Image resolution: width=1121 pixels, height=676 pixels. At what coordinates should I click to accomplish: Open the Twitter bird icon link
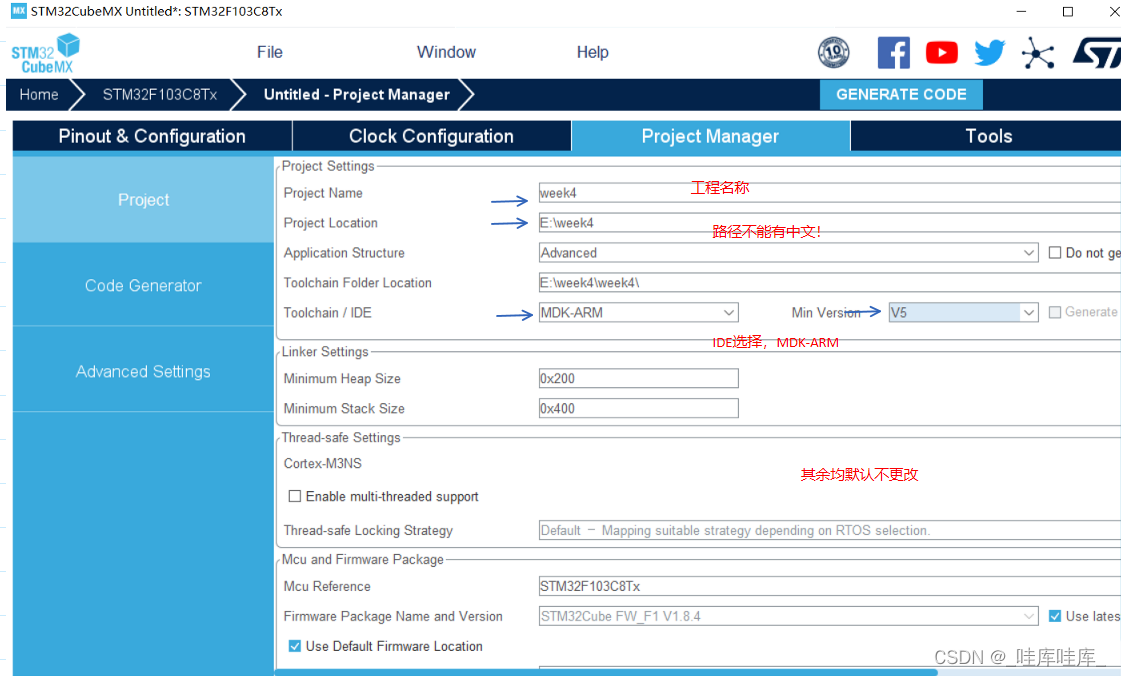pyautogui.click(x=989, y=53)
